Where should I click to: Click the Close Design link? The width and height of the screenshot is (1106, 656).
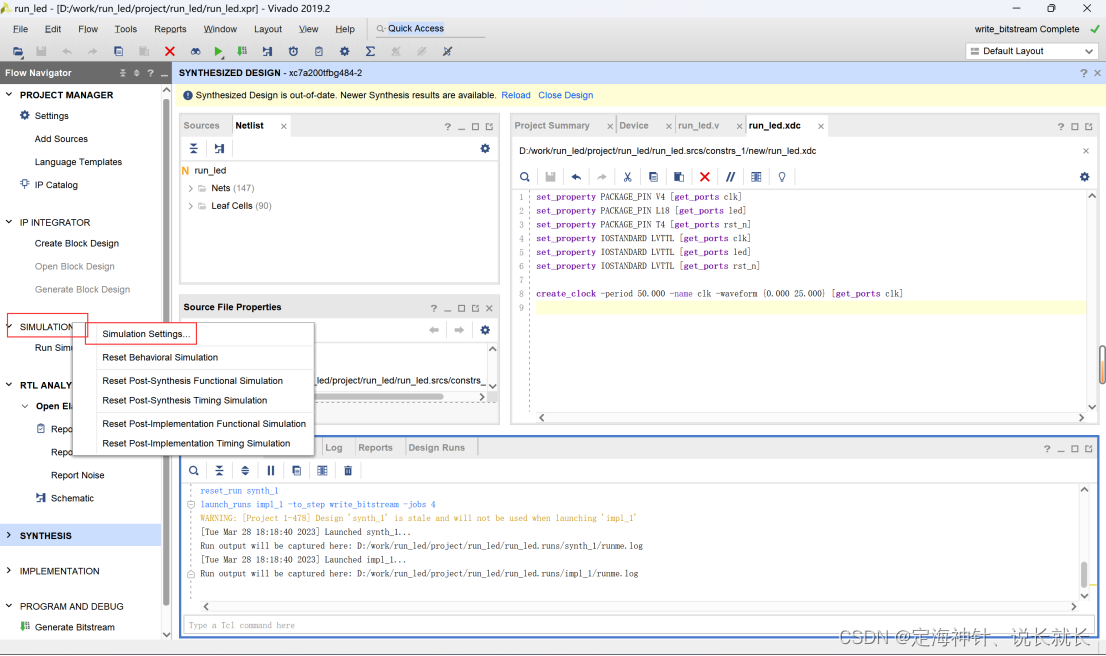(566, 95)
